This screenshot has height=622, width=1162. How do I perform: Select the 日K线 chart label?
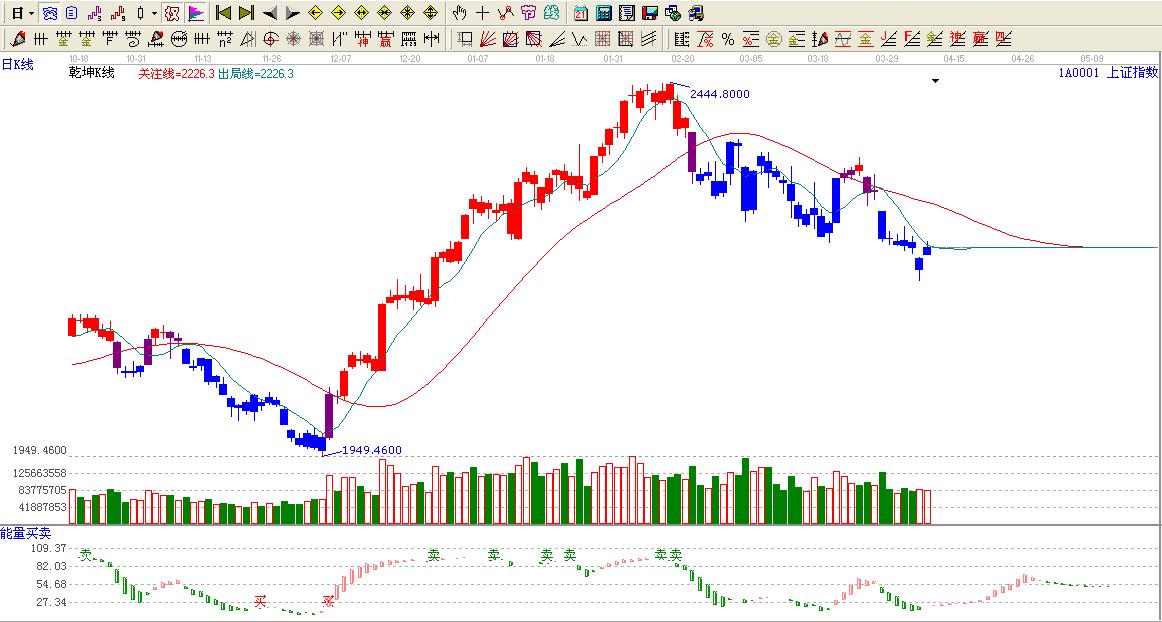(x=17, y=65)
